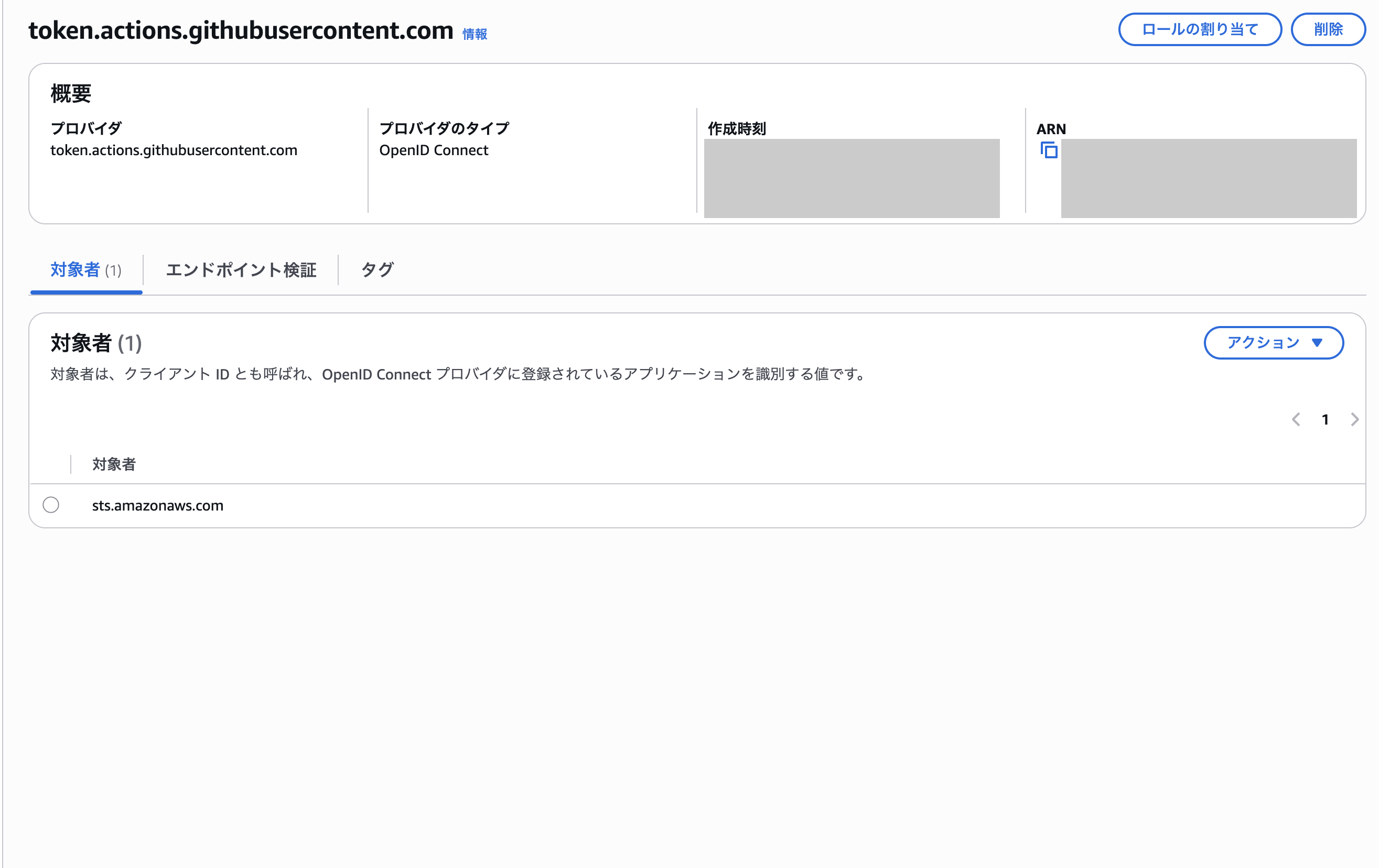Click the OpenID Connect provider type value
Screen dimensions: 1379x868
(434, 150)
